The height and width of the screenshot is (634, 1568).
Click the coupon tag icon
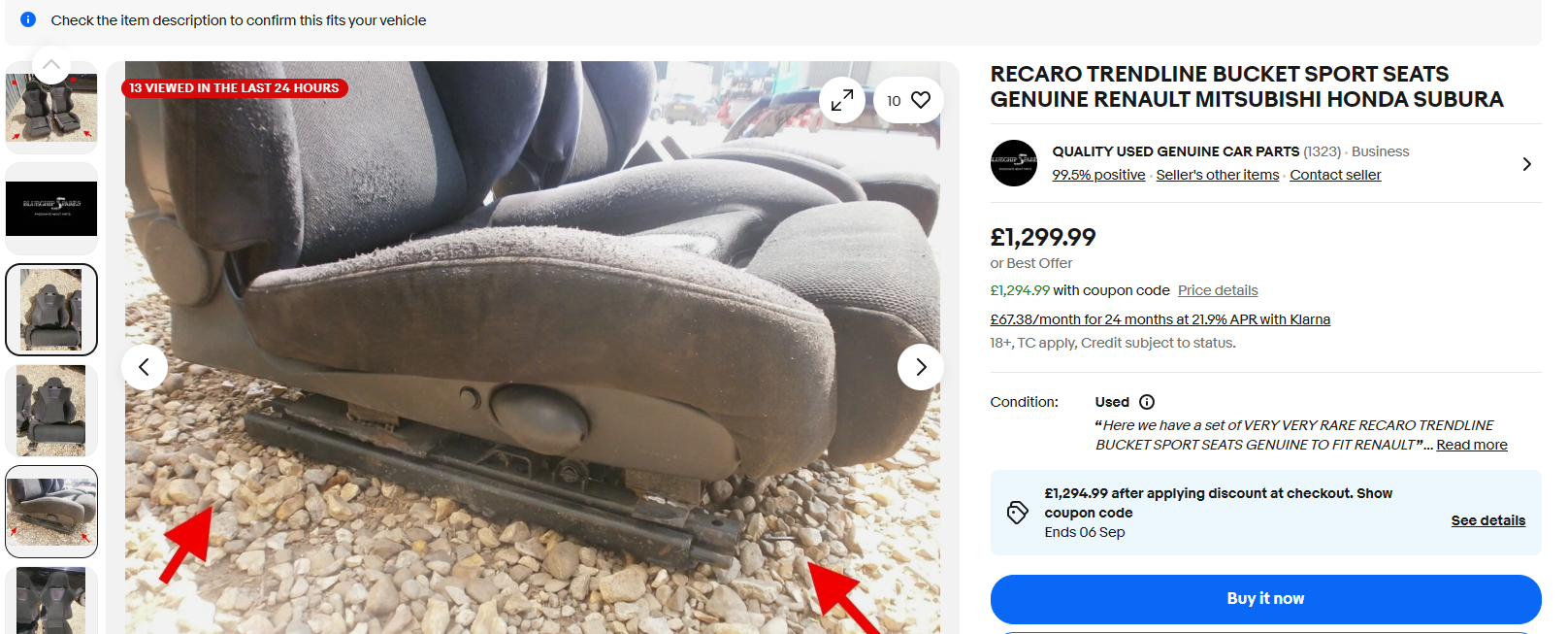click(x=1017, y=513)
